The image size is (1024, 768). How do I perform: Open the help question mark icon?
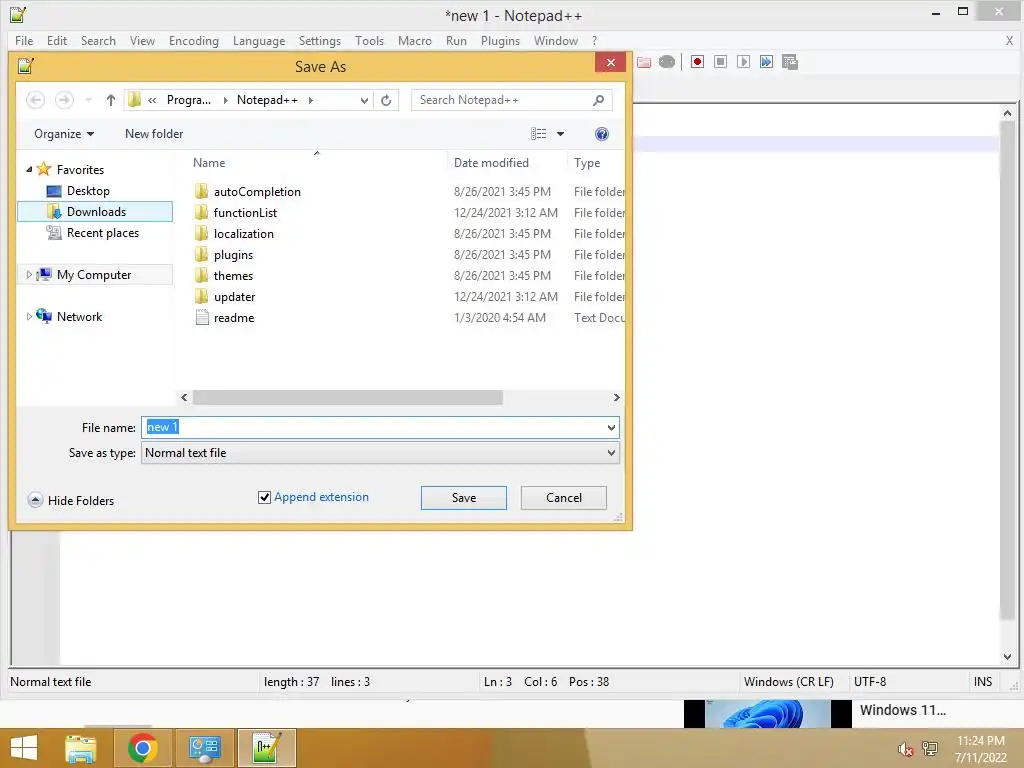pyautogui.click(x=601, y=134)
